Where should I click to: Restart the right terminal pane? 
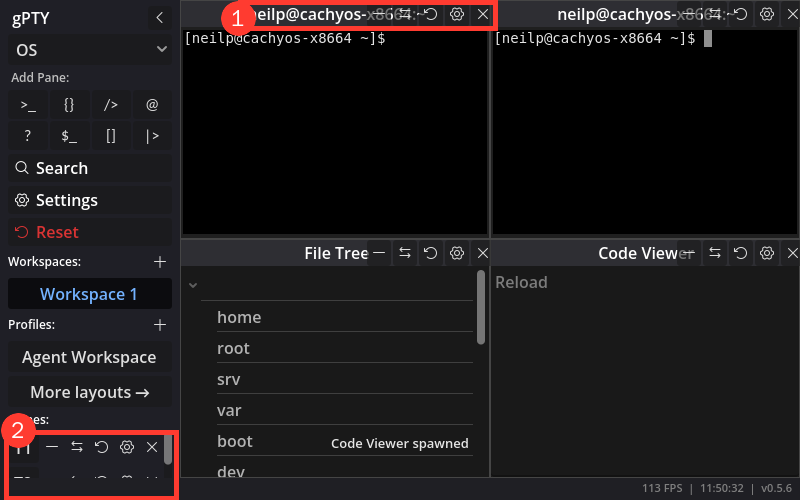(x=741, y=14)
